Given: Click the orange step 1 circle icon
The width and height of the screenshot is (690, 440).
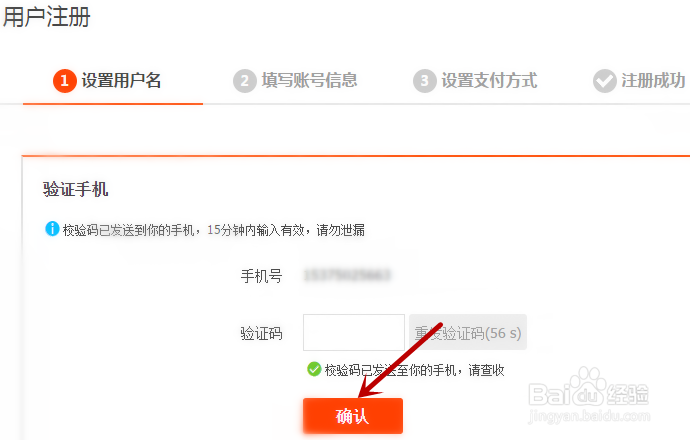Looking at the screenshot, I should tap(65, 81).
